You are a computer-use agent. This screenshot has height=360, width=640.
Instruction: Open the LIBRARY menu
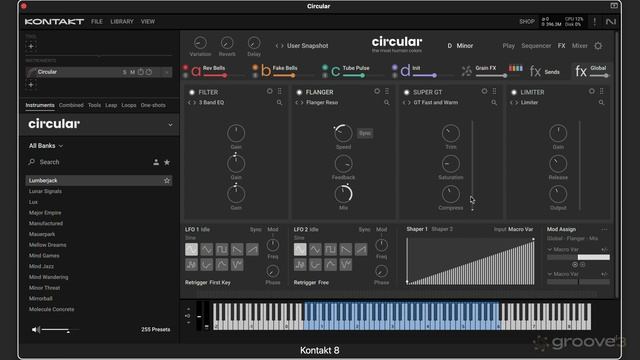coord(122,22)
